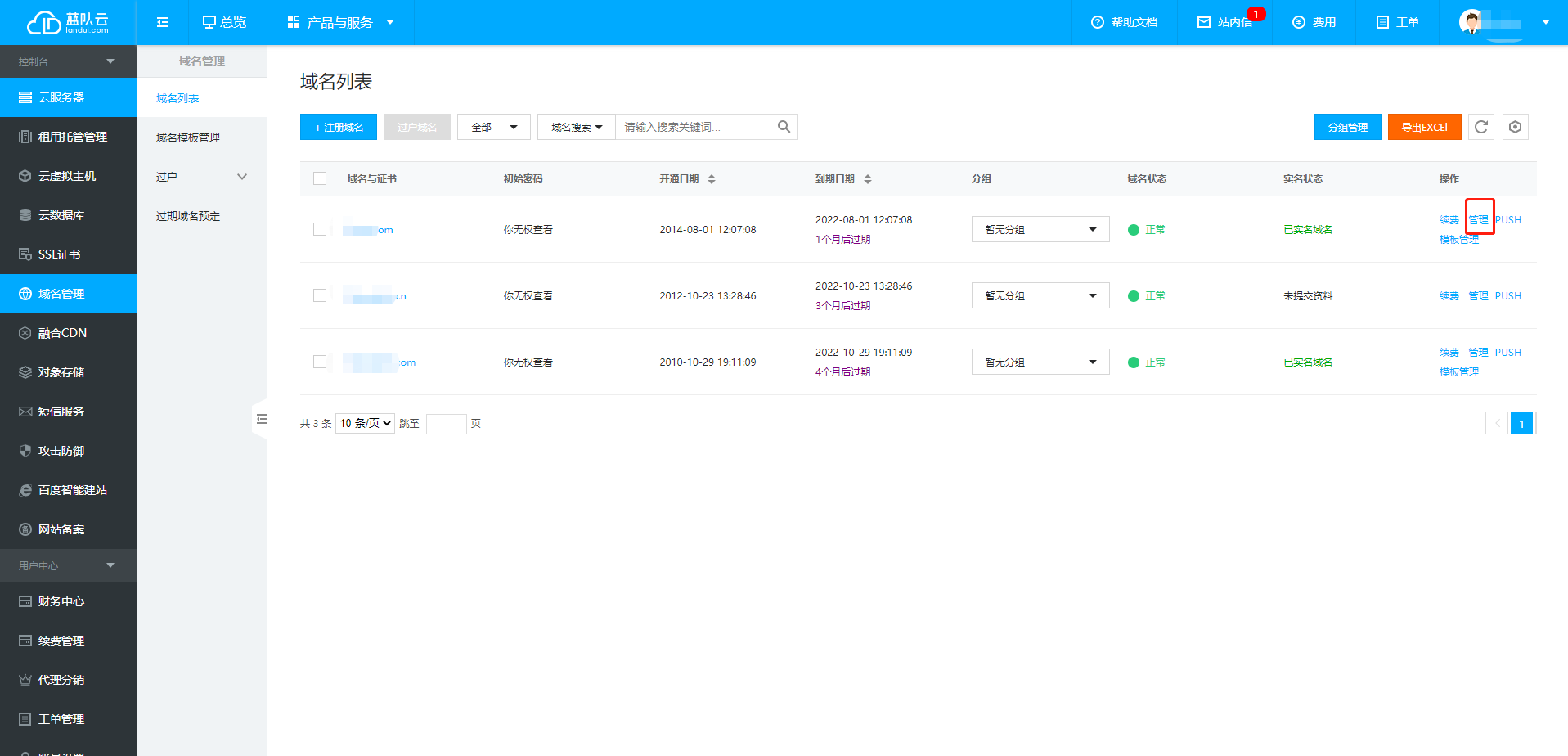Check the third domain row checkbox
This screenshot has height=756, width=1568.
point(320,362)
